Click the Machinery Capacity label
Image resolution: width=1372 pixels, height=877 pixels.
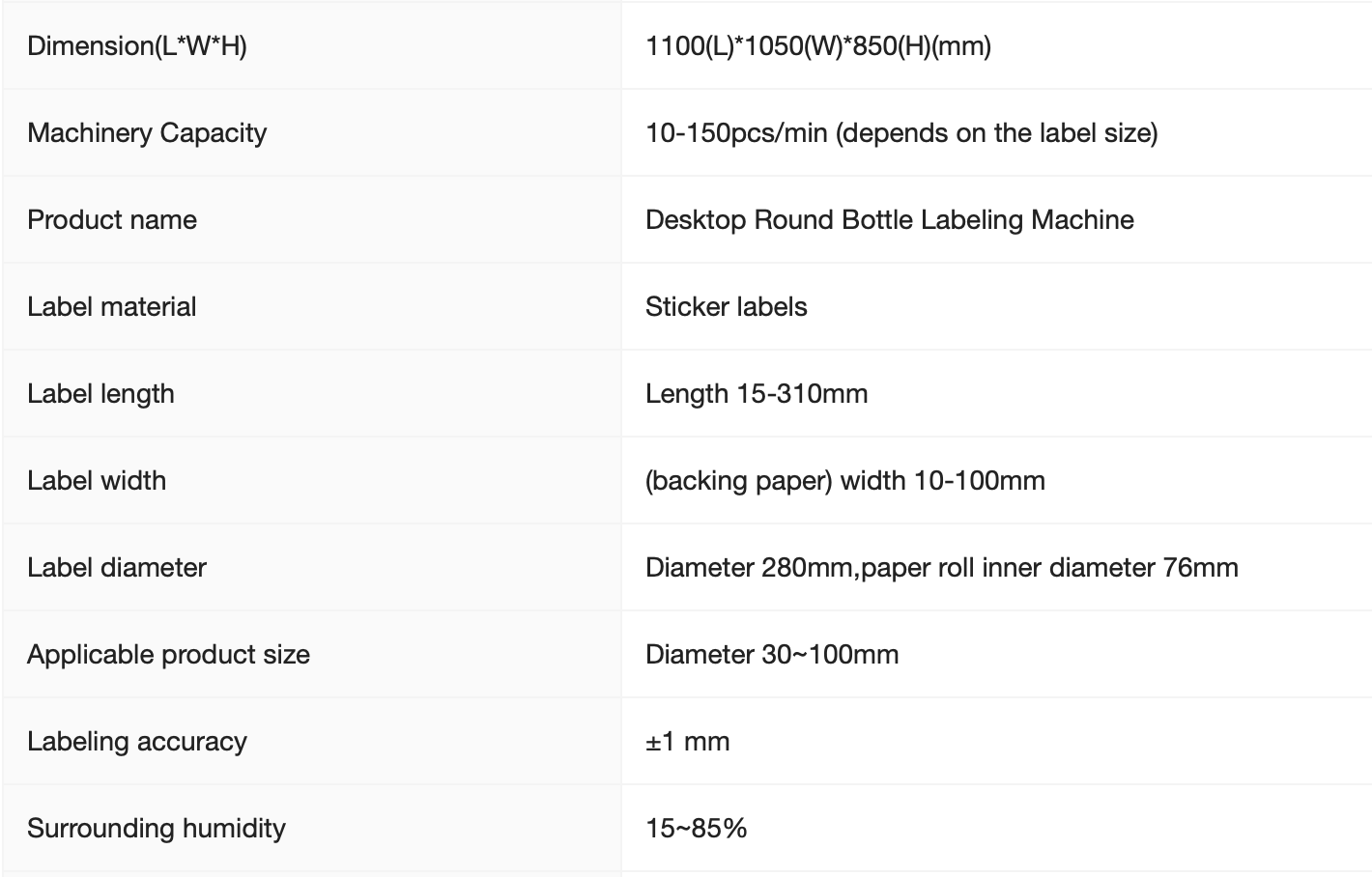147,132
